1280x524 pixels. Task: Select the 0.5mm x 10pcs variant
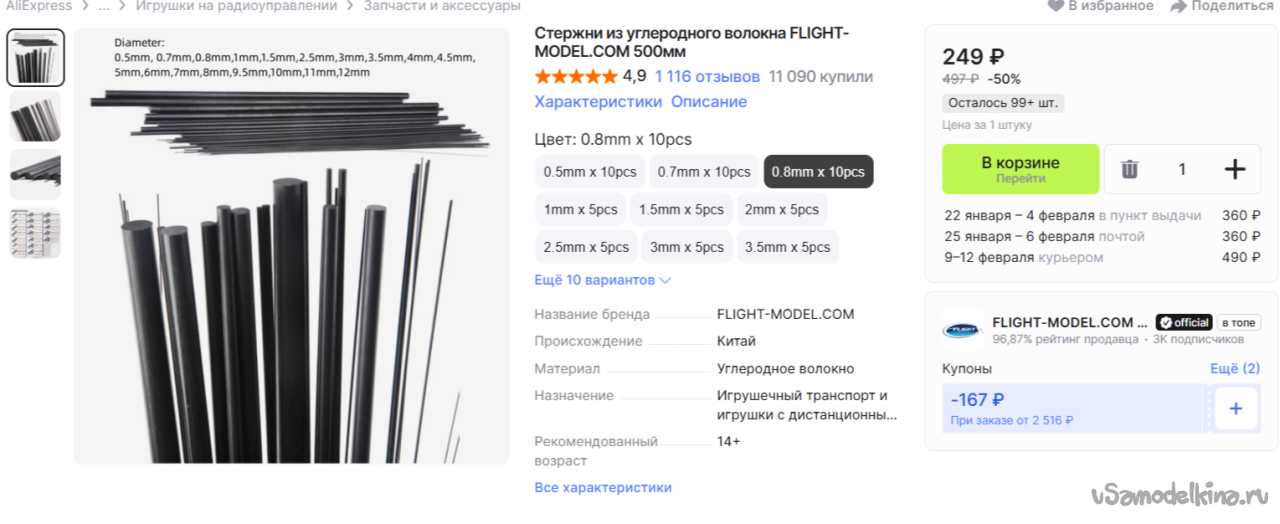[x=590, y=172]
